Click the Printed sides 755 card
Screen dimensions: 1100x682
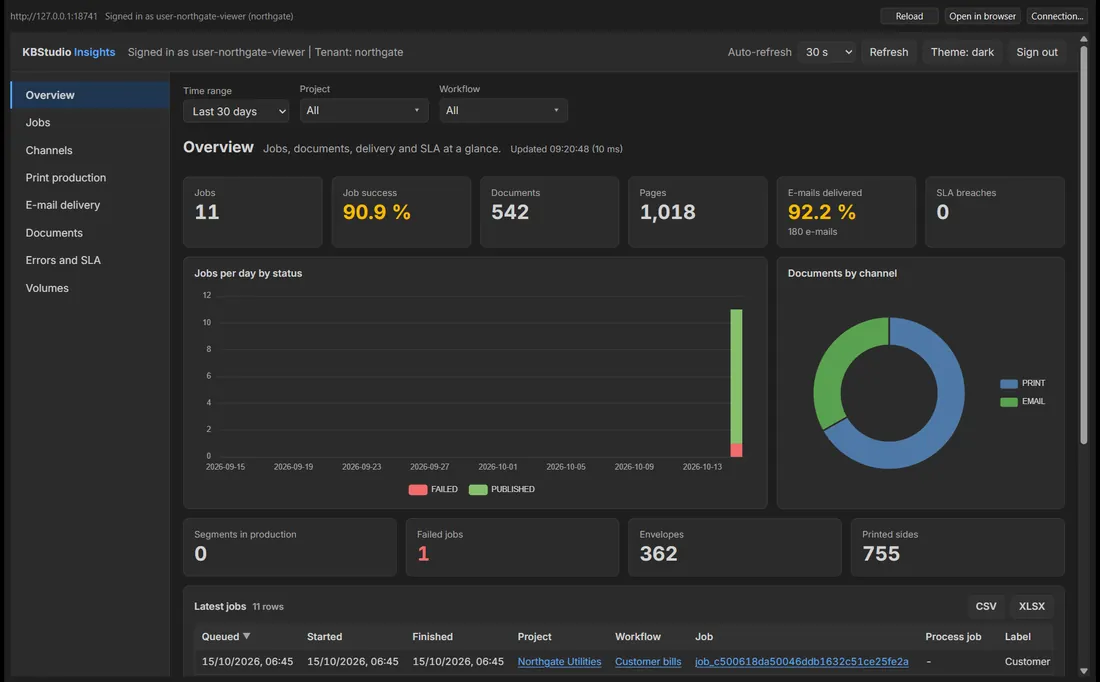click(x=958, y=547)
